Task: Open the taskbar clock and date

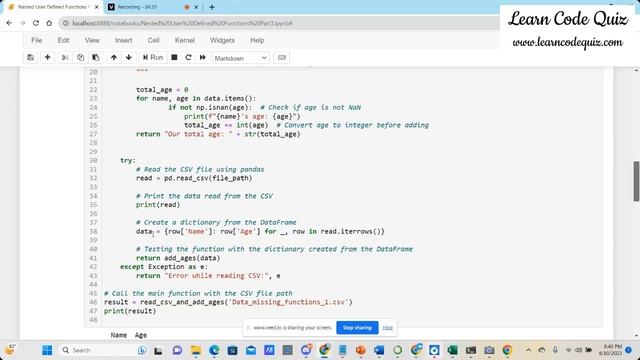Action: tap(610, 350)
